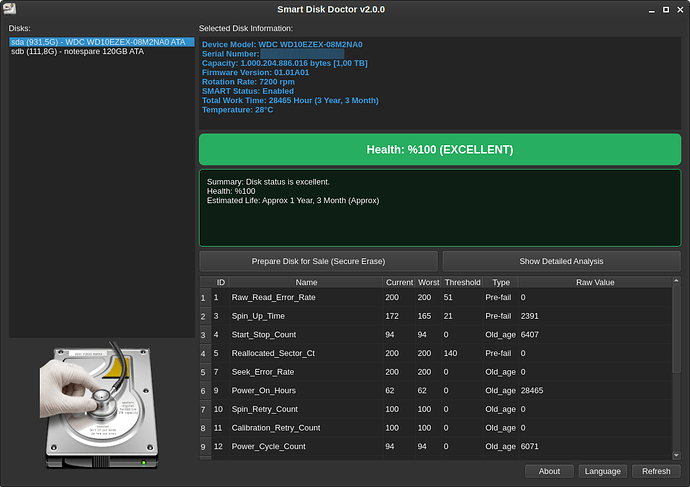
Task: Click the Language button
Action: pyautogui.click(x=603, y=471)
